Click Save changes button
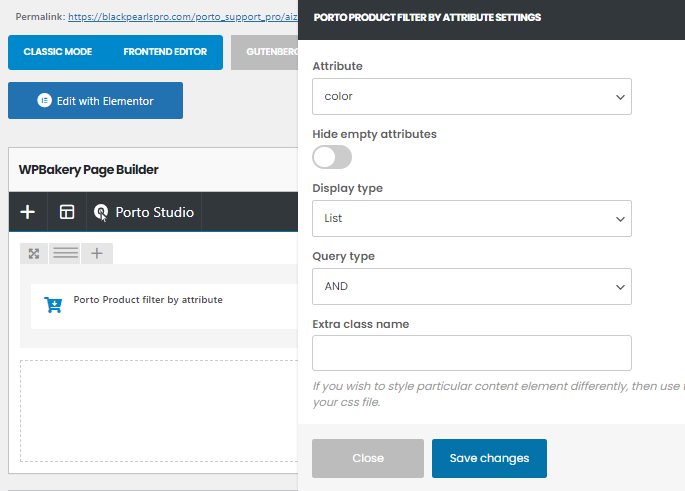The width and height of the screenshot is (685, 491). pyautogui.click(x=489, y=458)
